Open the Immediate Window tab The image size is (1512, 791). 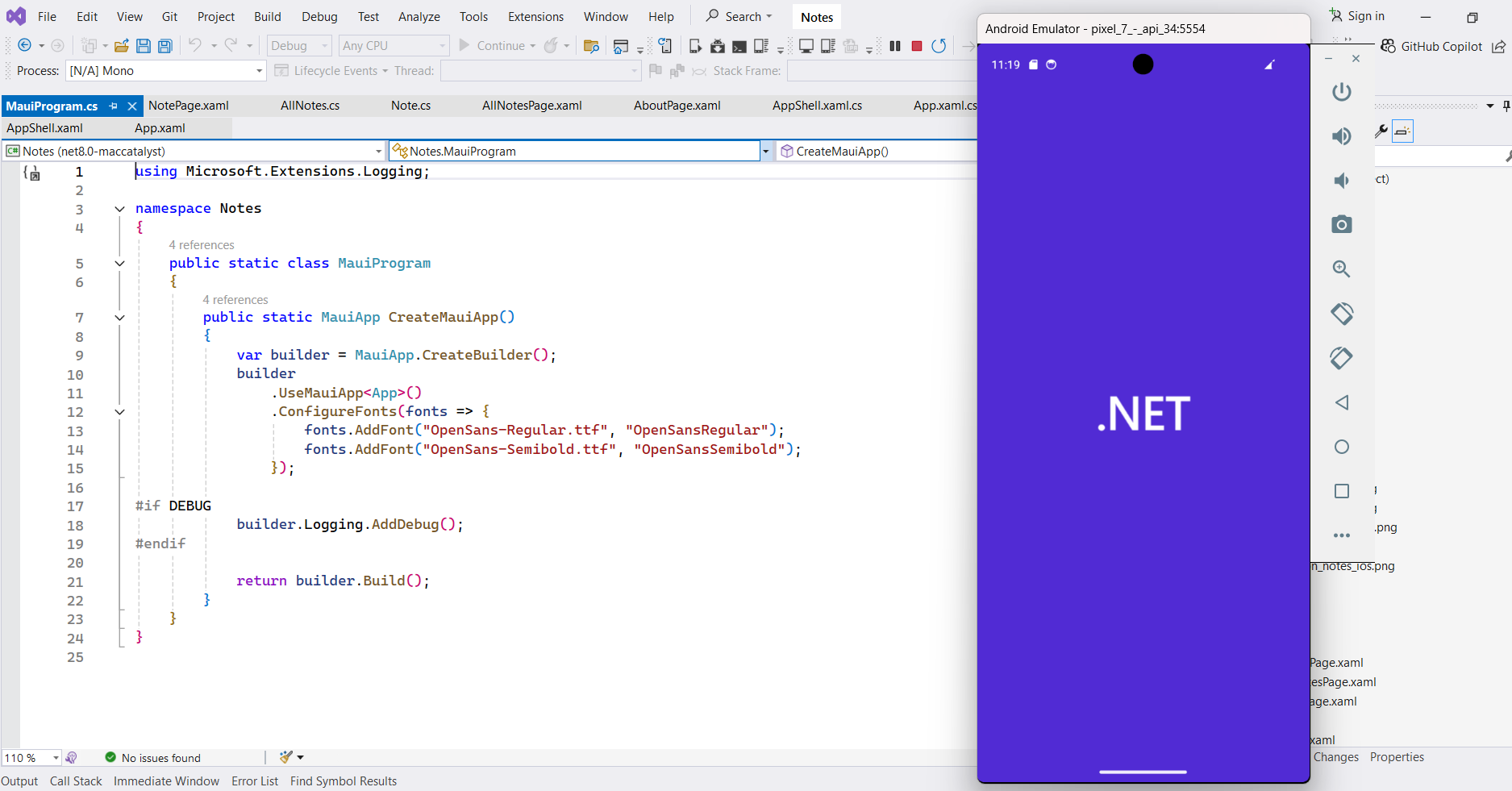pos(166,781)
